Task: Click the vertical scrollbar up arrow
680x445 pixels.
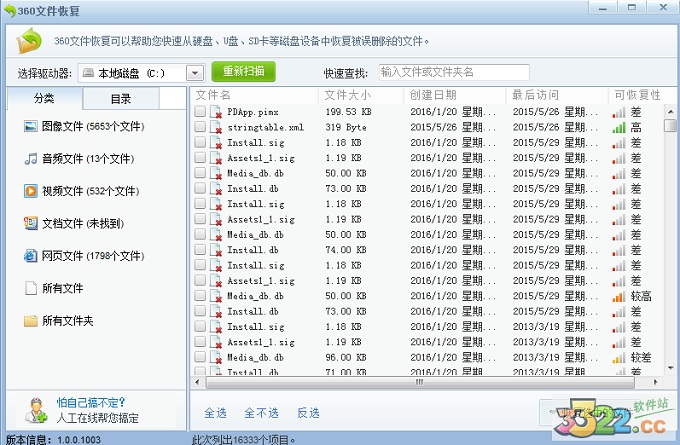Action: 670,112
